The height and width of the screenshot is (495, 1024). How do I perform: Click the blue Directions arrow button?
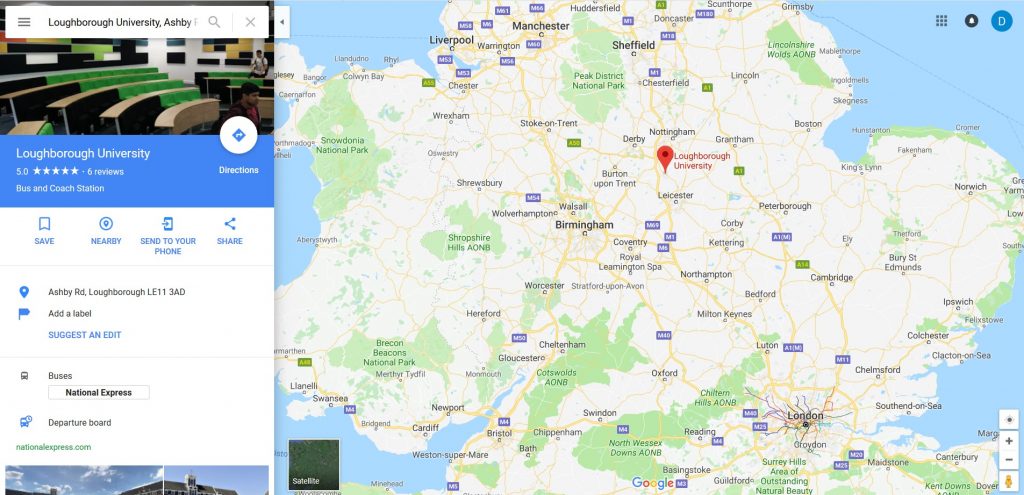pos(238,135)
